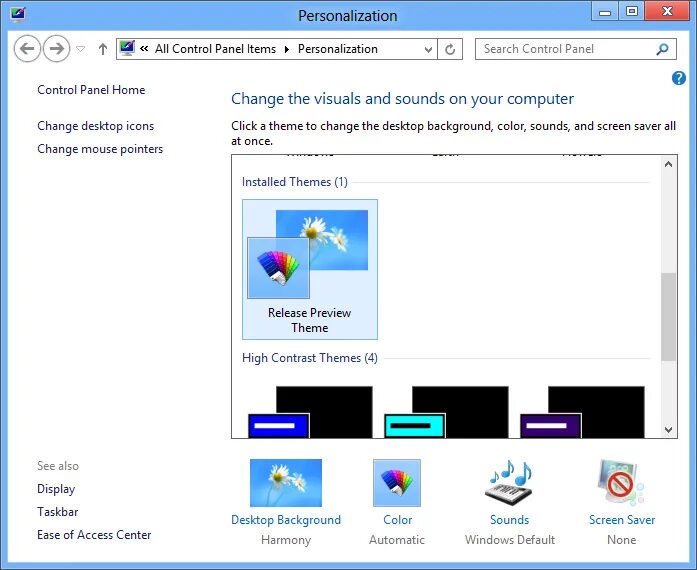Minimize the Personalization window
Image resolution: width=697 pixels, height=570 pixels.
605,12
